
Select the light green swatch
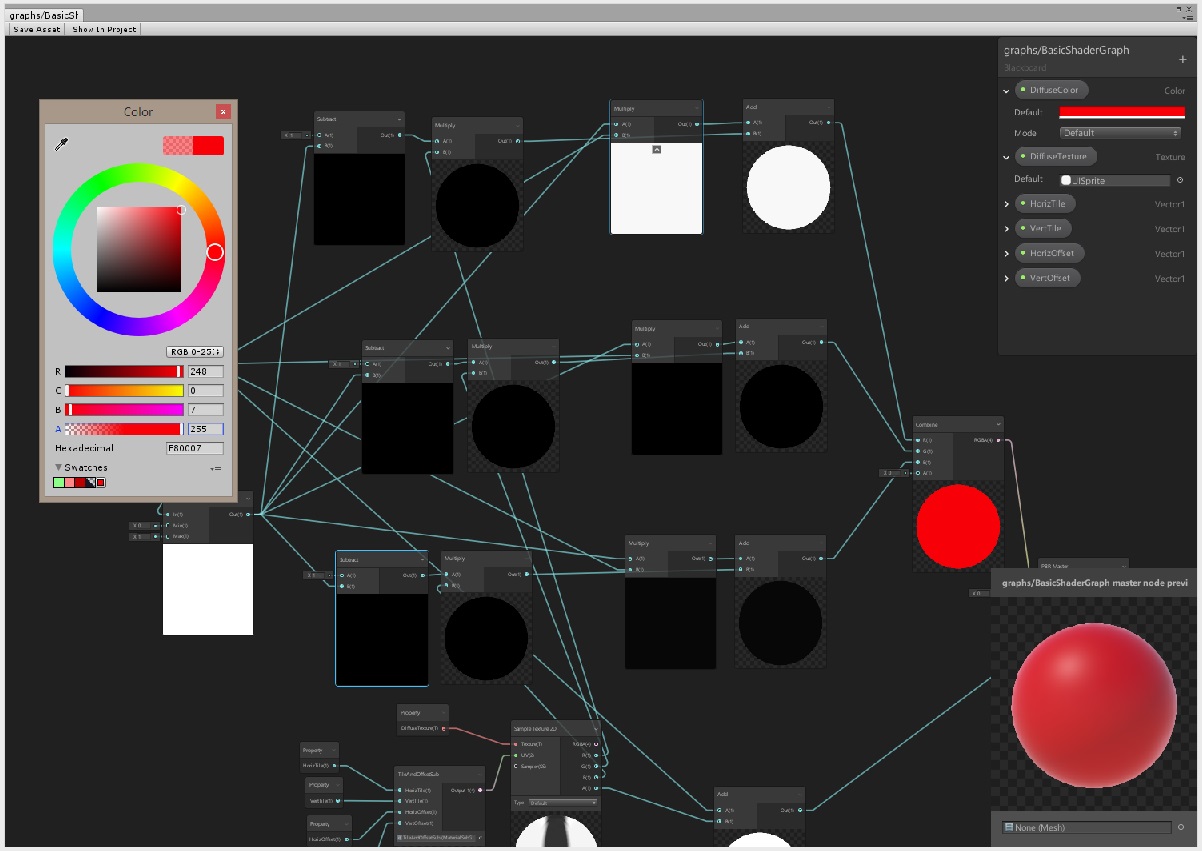pyautogui.click(x=59, y=483)
